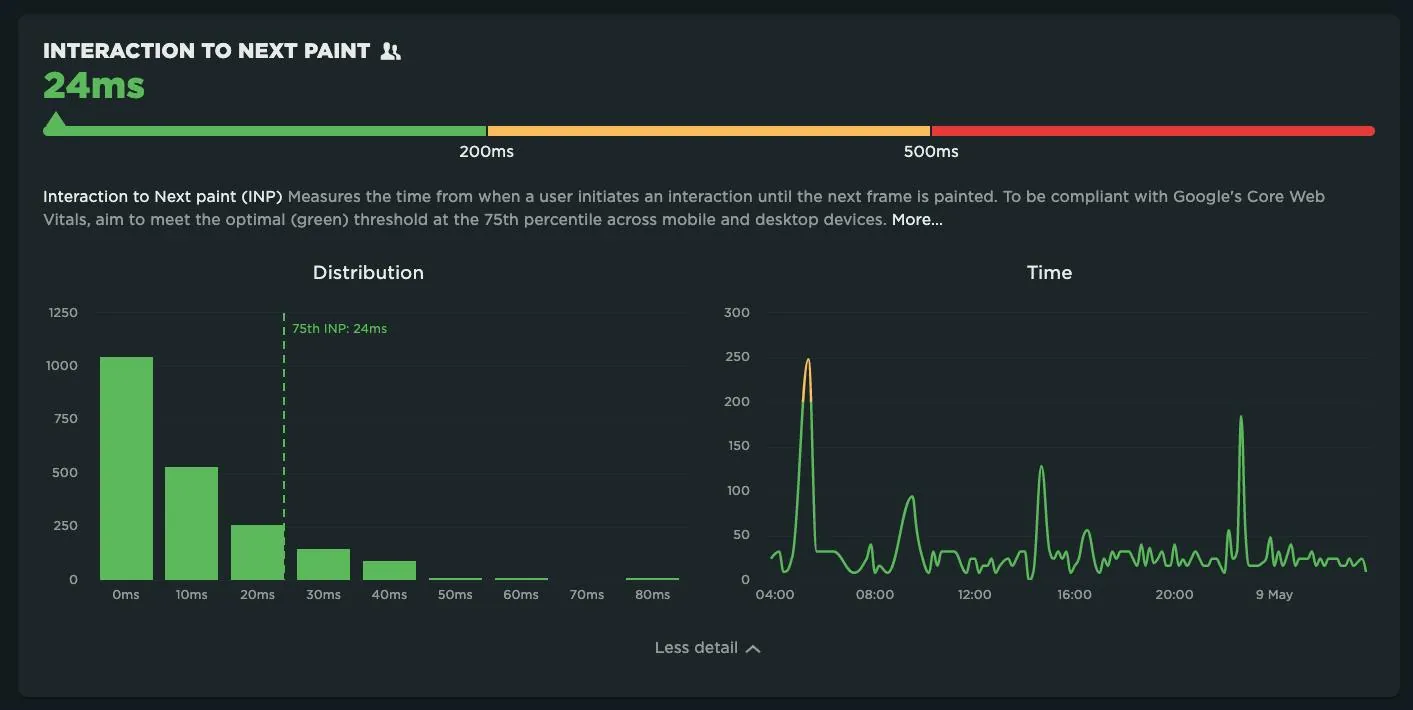Open the "More..." link in the description

click(x=916, y=219)
